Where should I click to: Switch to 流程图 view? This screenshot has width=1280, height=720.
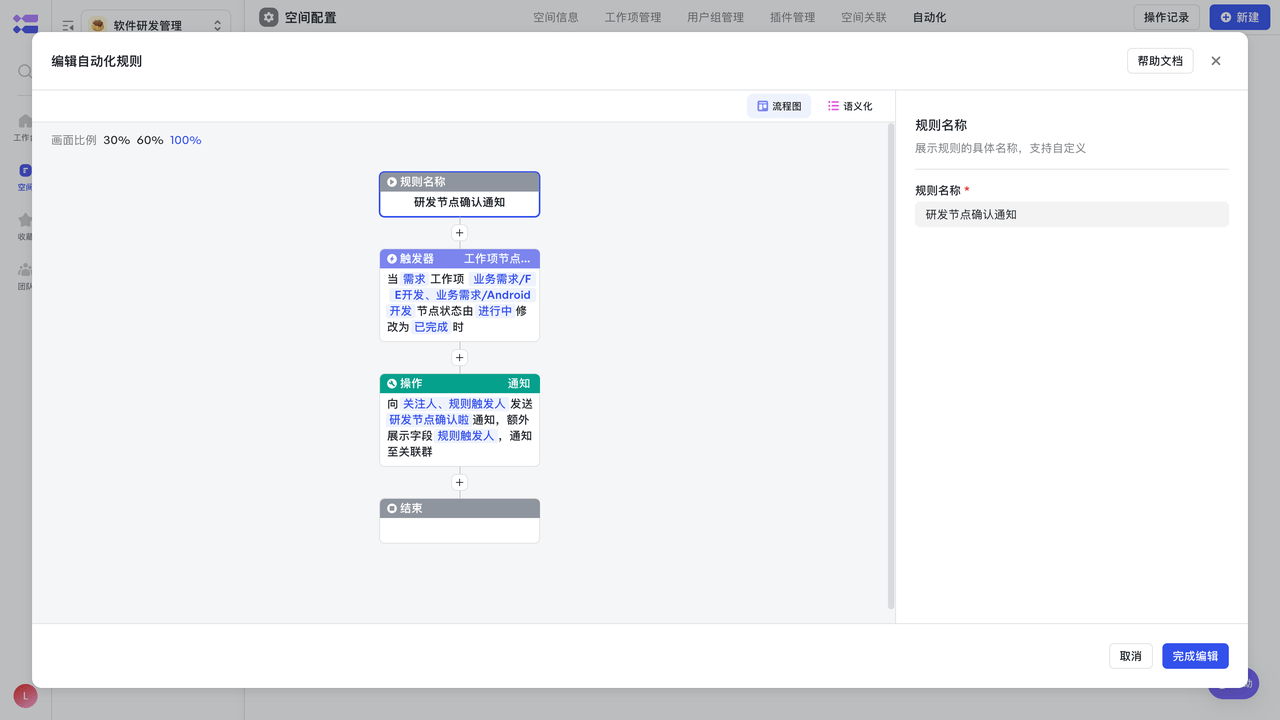click(x=779, y=106)
